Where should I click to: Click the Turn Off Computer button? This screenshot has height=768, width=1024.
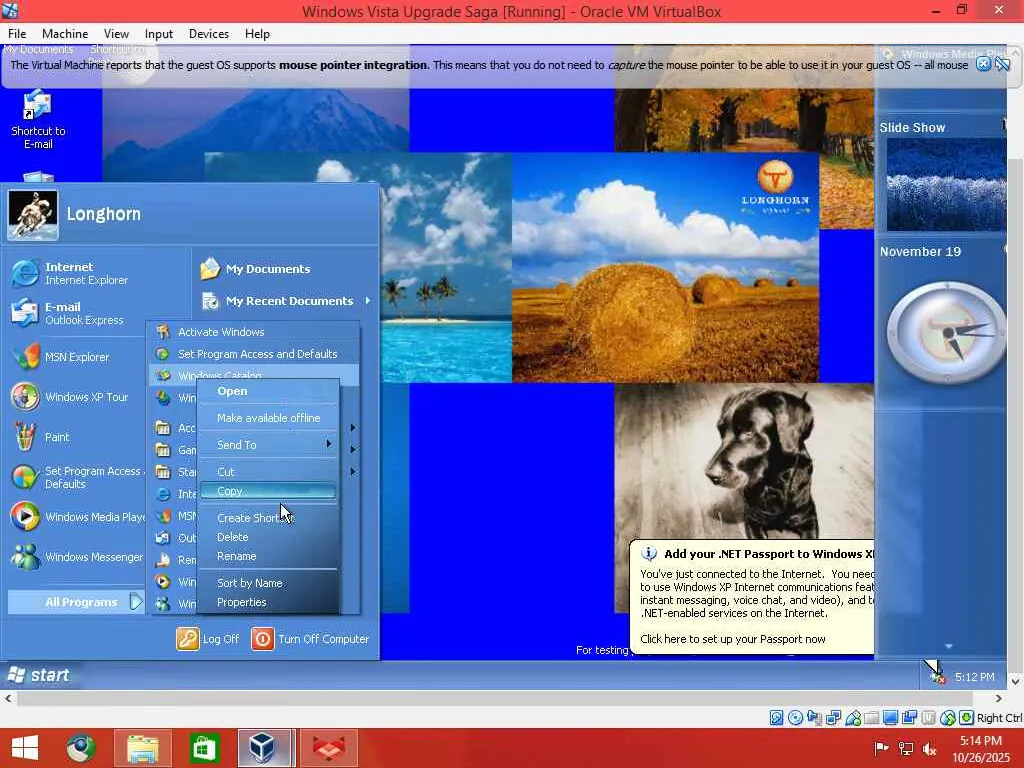coord(311,639)
